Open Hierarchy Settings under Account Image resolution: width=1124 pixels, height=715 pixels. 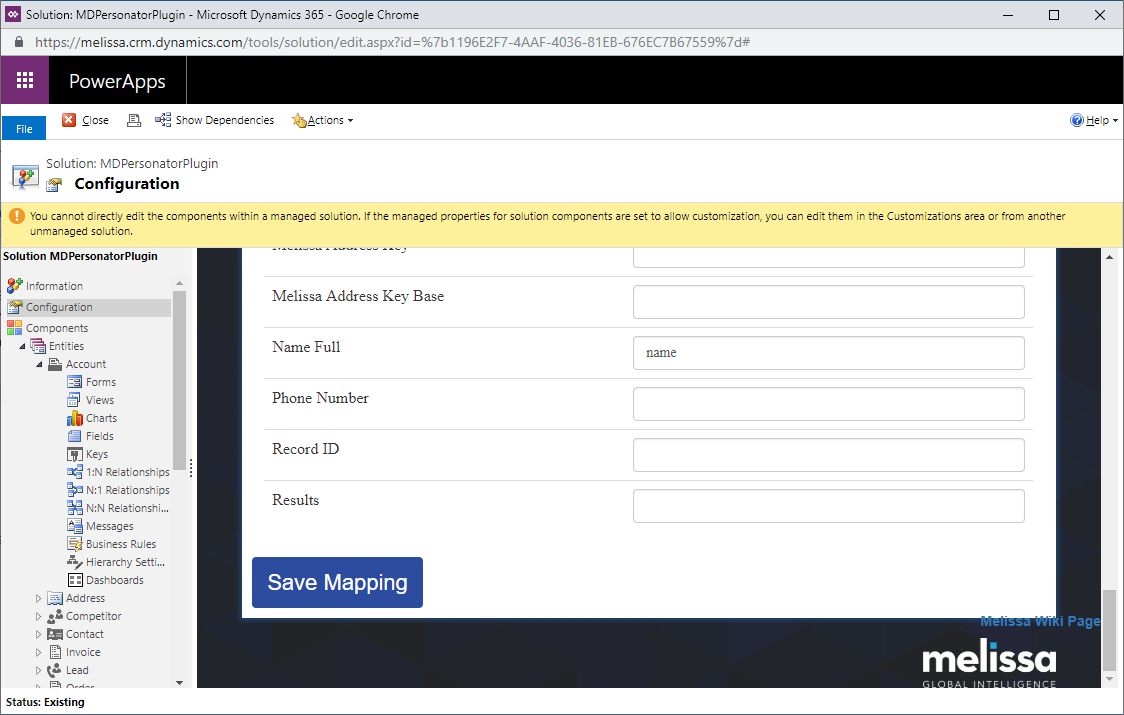coord(125,562)
